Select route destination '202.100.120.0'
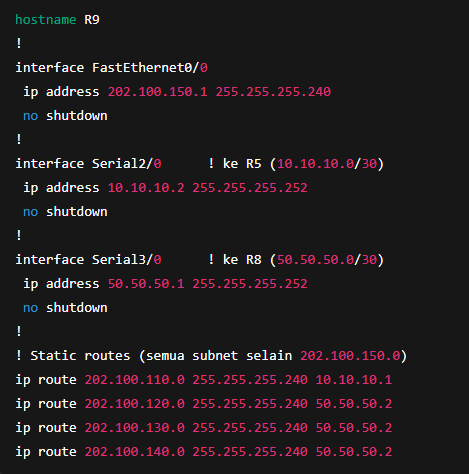 [x=134, y=404]
